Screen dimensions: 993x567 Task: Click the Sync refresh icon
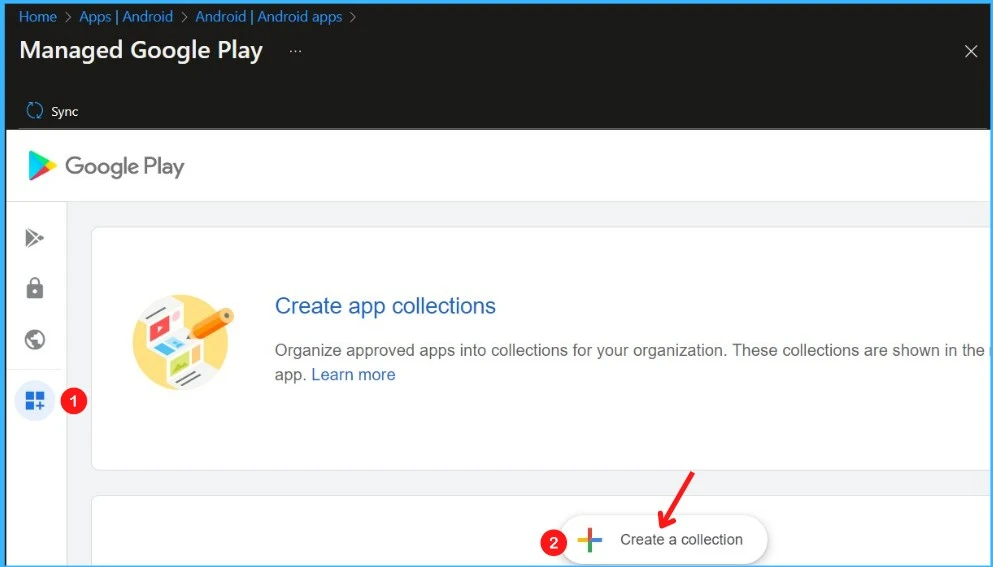pos(34,111)
